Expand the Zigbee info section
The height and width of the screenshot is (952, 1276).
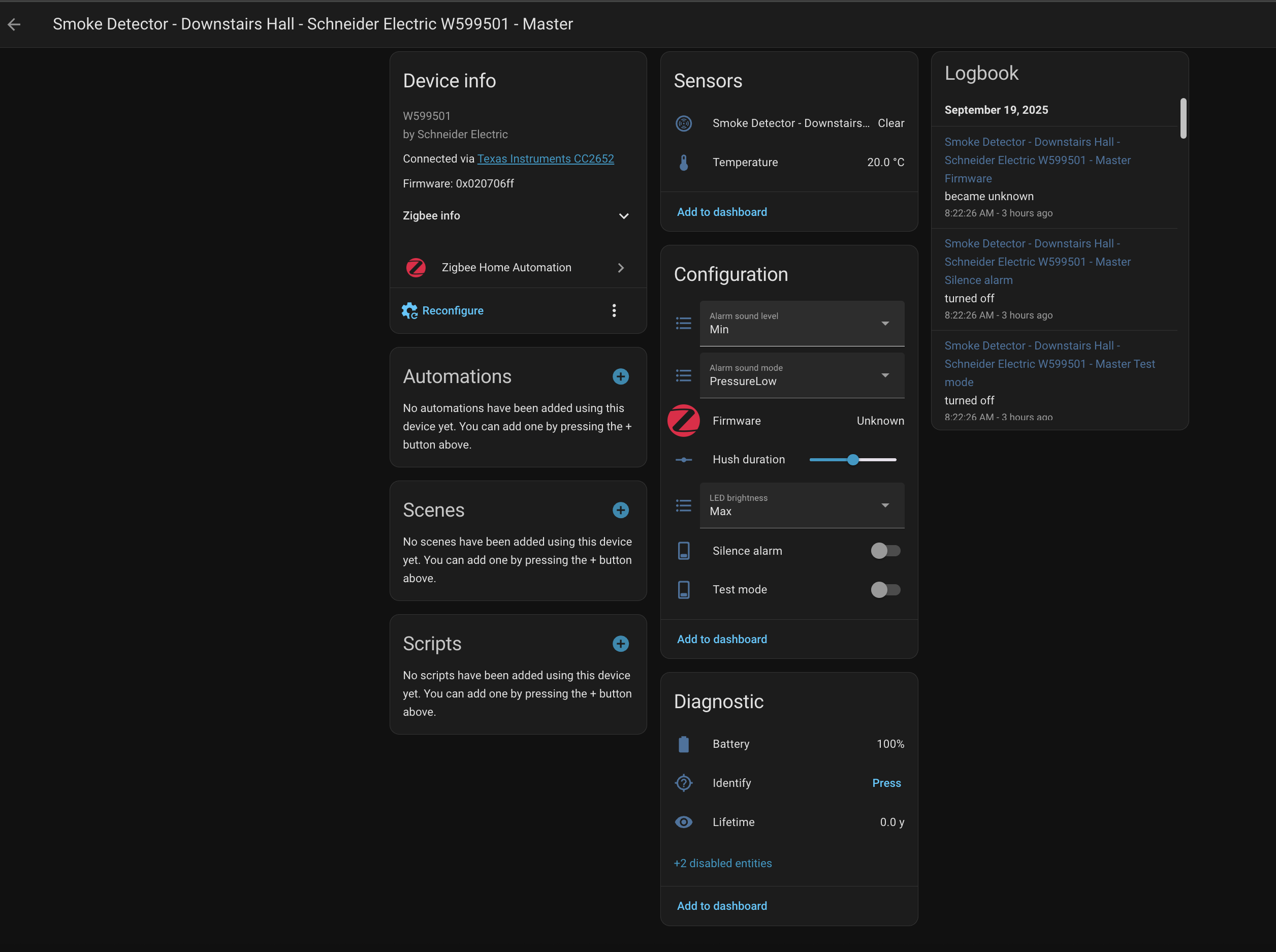click(623, 216)
